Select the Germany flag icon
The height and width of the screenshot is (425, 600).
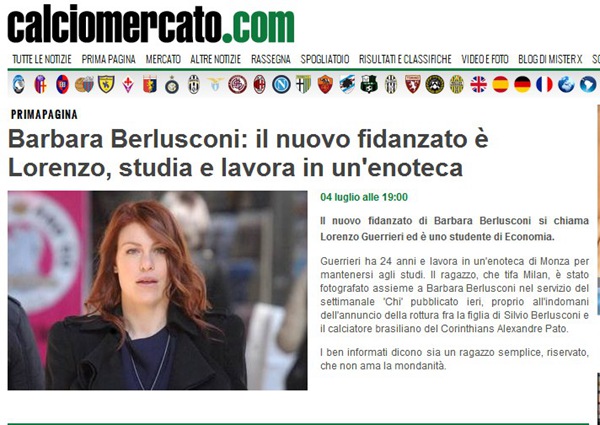tap(522, 84)
